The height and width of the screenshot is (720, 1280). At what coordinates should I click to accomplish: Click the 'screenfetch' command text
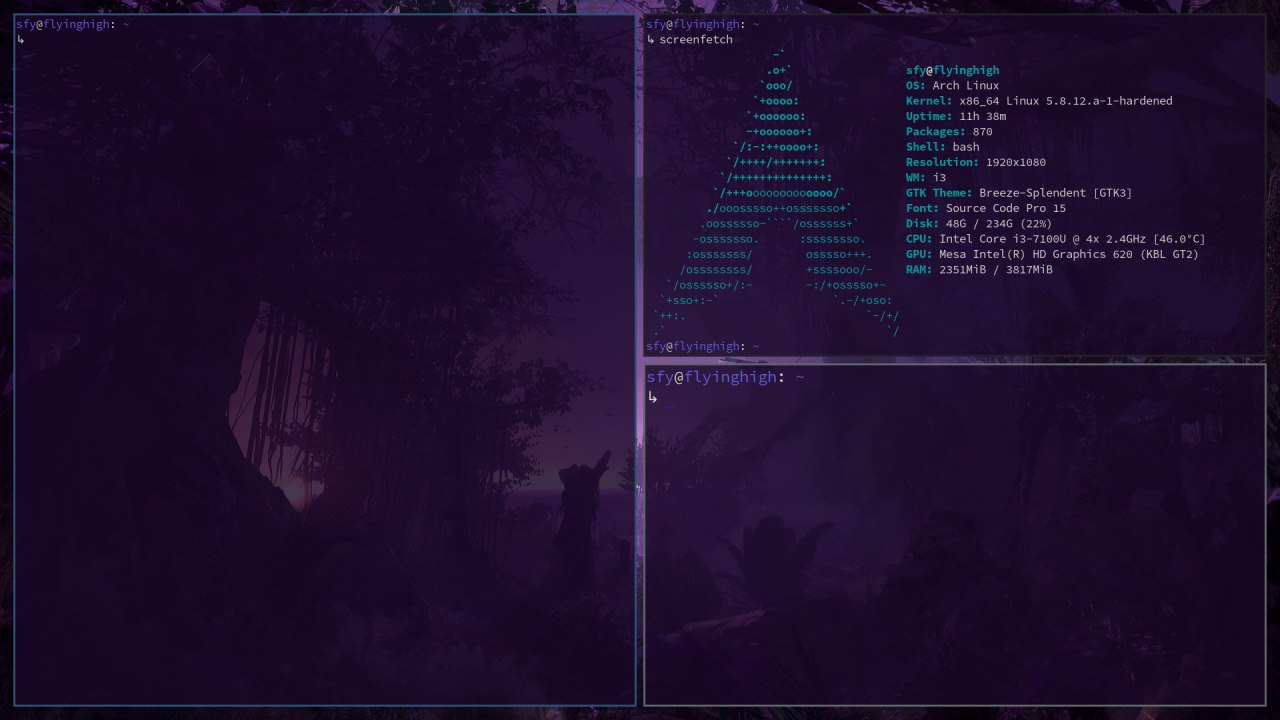[x=696, y=40]
